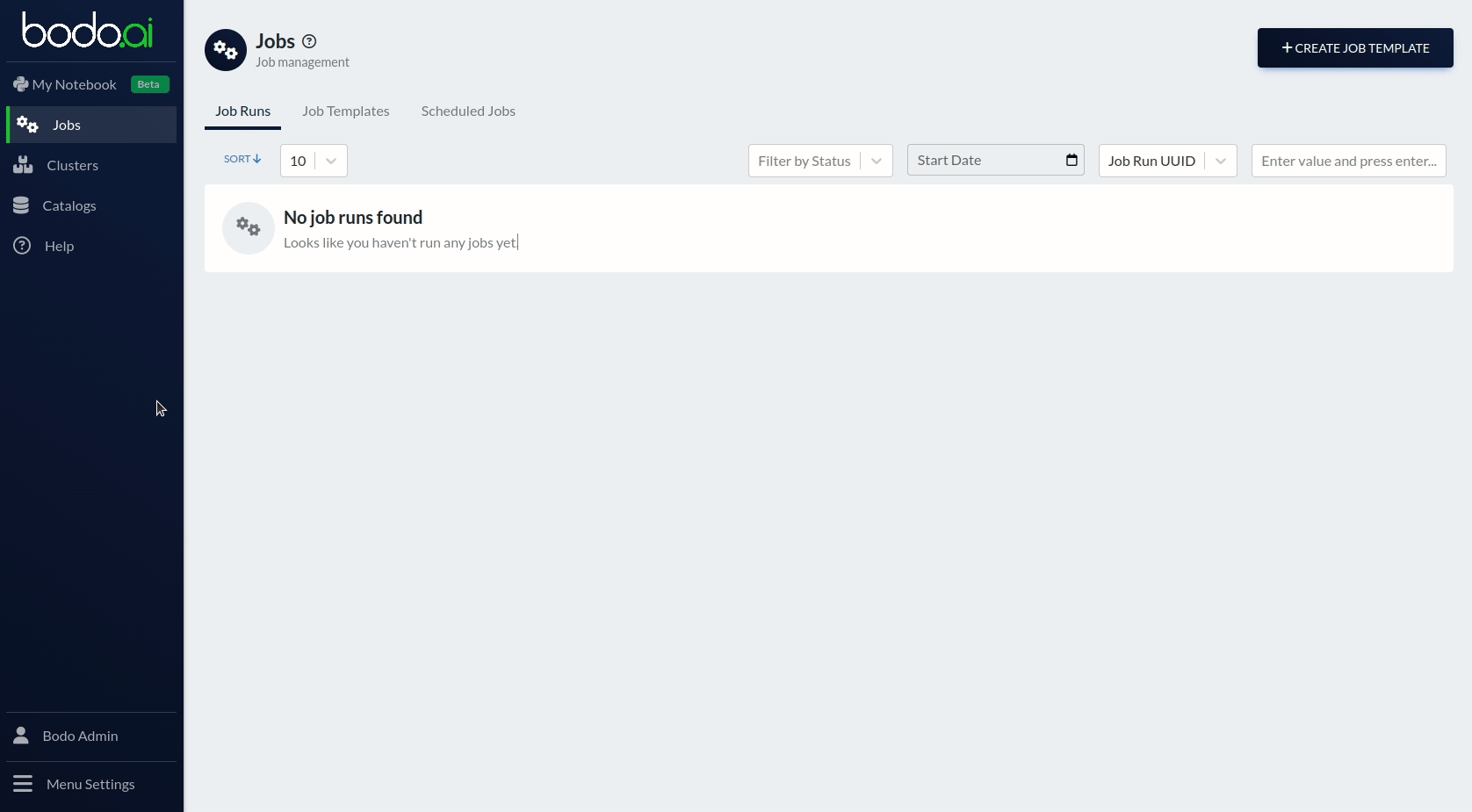
Task: Click the calendar icon in Start Date
Action: click(1072, 160)
